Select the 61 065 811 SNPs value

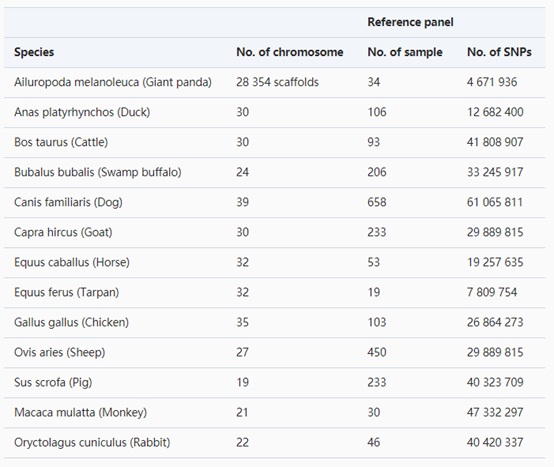[495, 202]
